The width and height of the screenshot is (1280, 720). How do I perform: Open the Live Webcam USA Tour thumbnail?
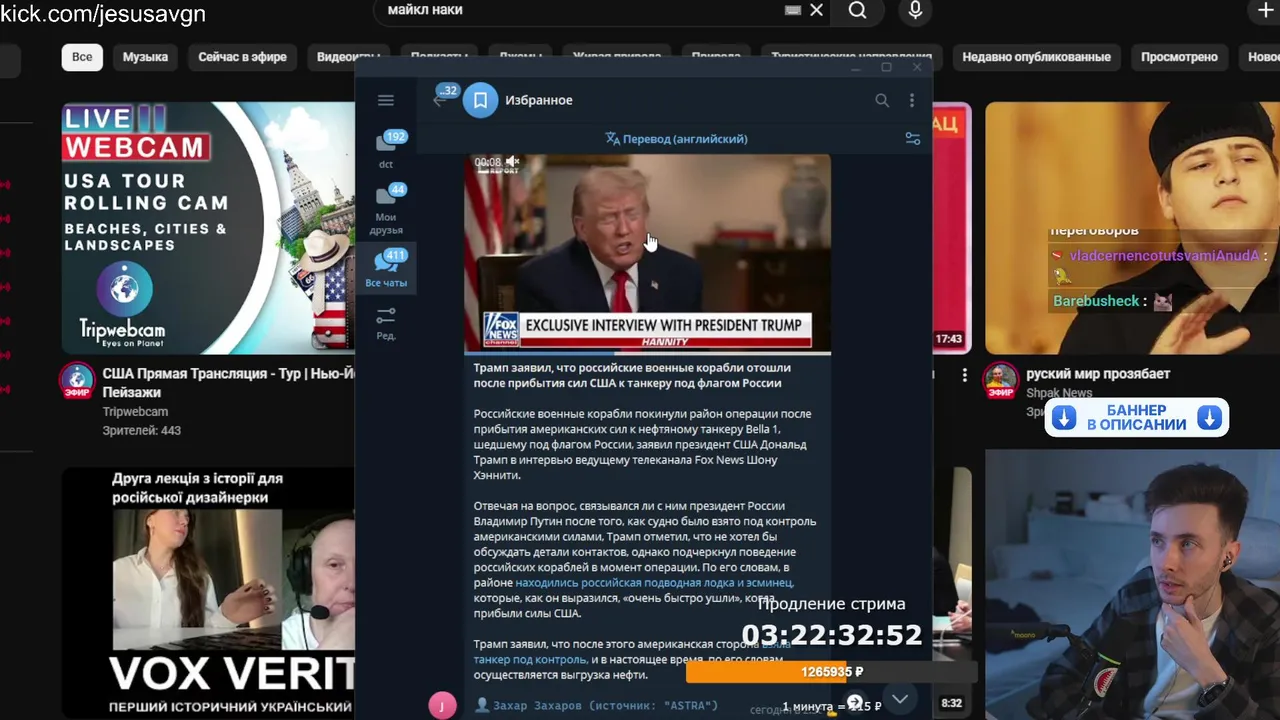[x=208, y=228]
